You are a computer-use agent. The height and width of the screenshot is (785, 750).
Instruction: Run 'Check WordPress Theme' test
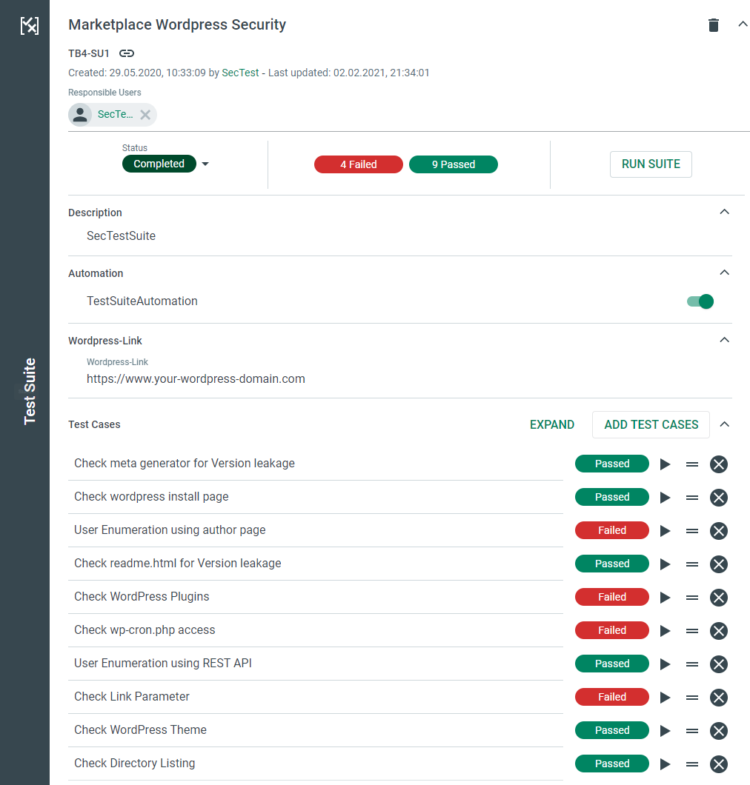coord(665,730)
